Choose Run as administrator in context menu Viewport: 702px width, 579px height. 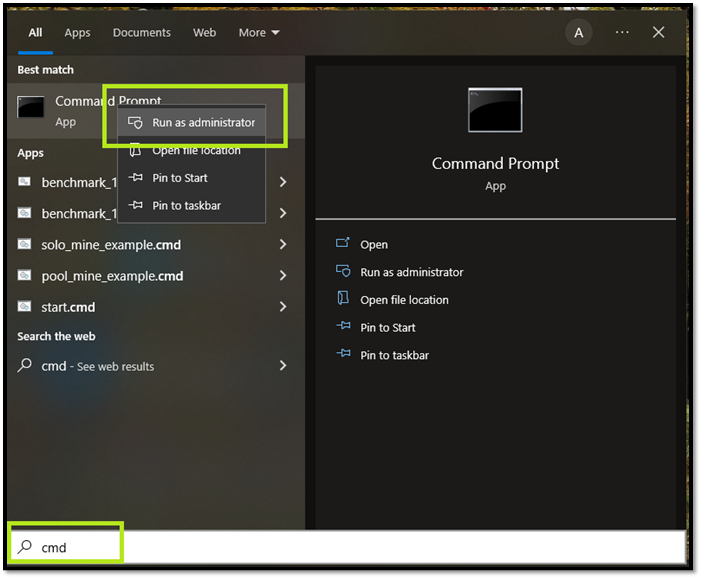(192, 122)
